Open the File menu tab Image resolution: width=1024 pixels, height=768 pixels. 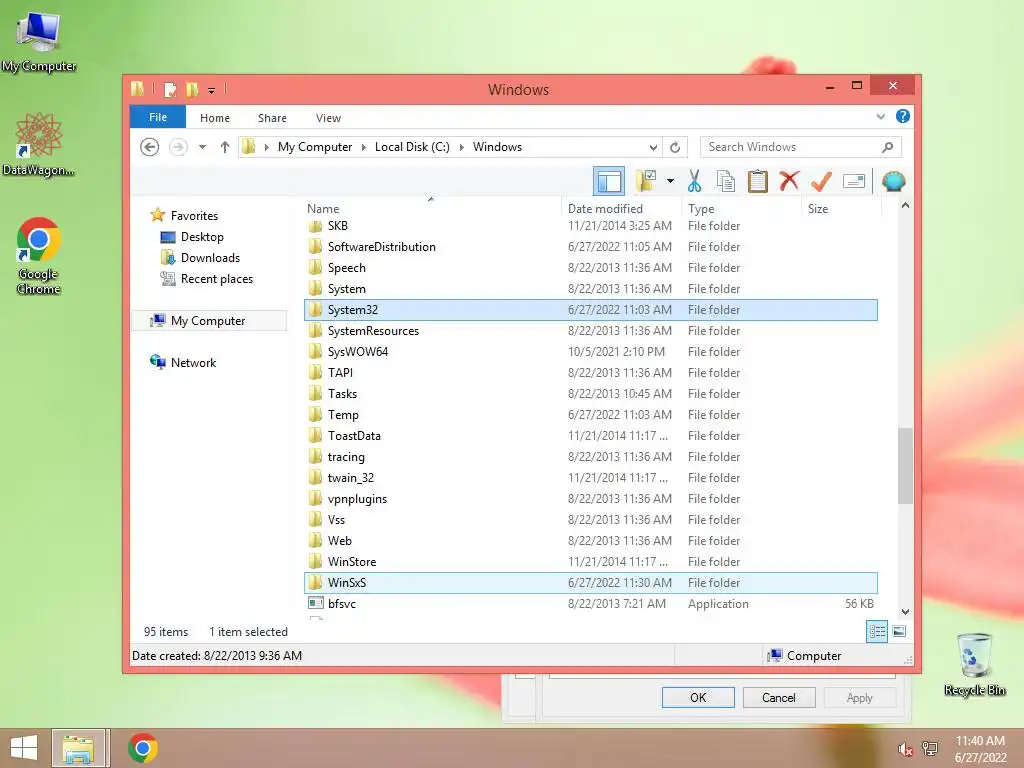click(158, 117)
